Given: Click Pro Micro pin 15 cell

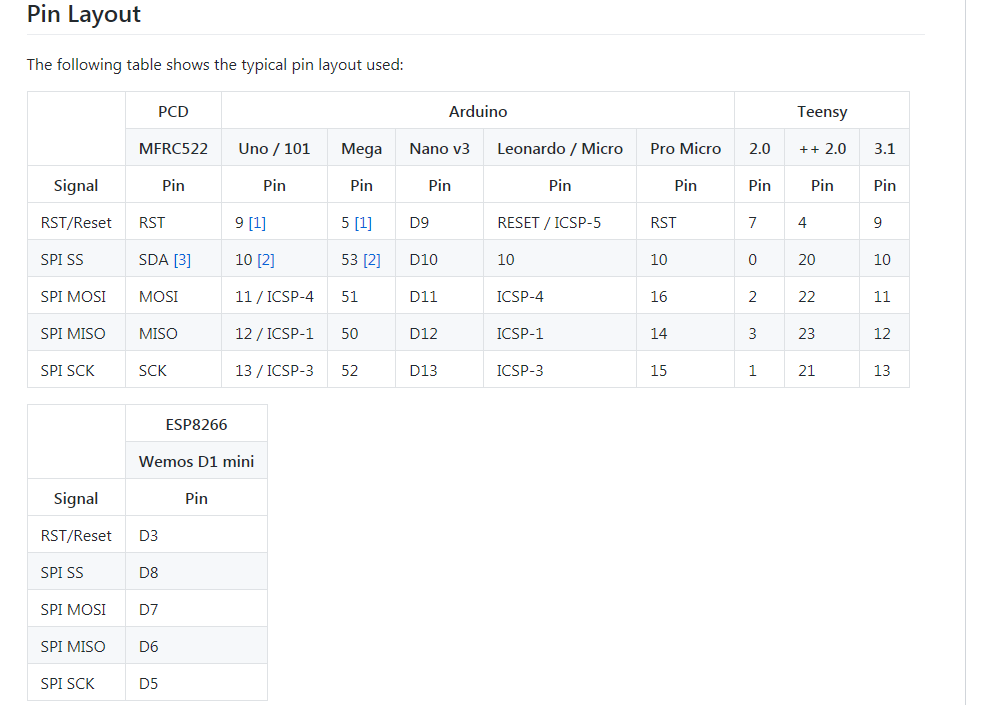Looking at the screenshot, I should coord(685,371).
